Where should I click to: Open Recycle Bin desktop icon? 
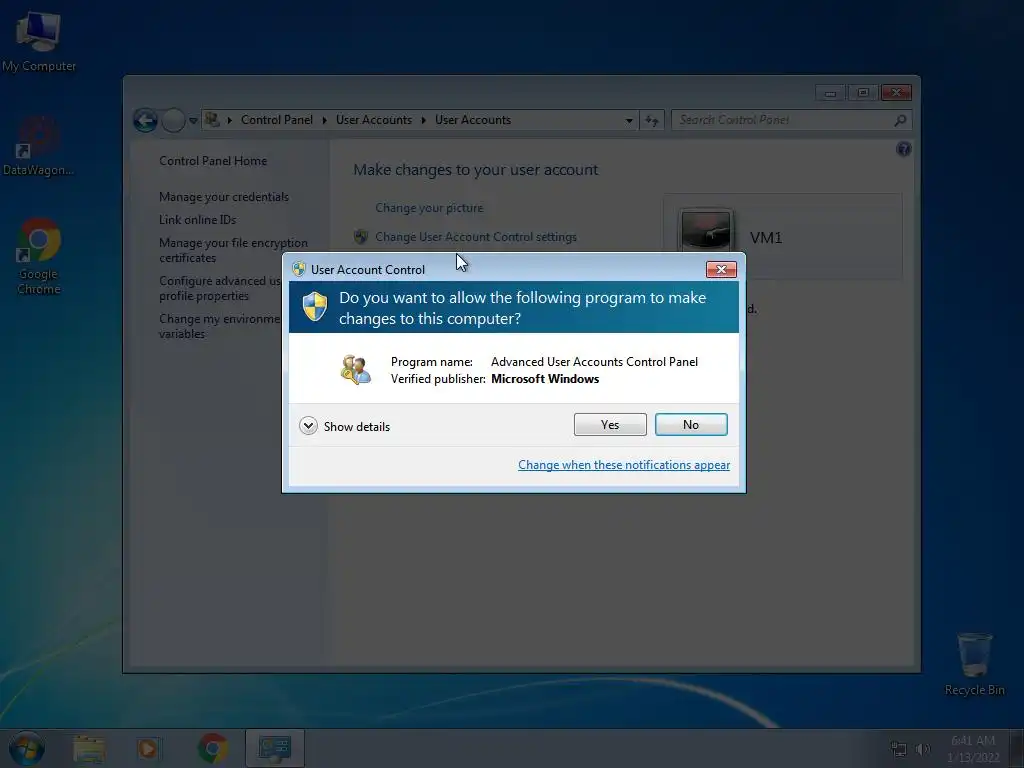[974, 664]
